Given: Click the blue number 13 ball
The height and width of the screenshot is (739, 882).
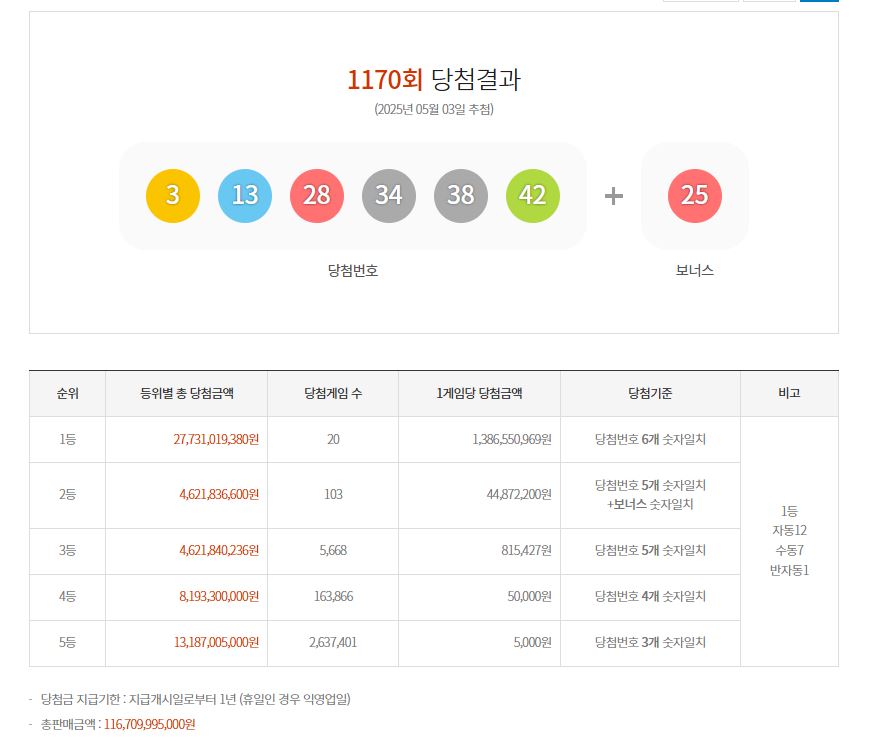Looking at the screenshot, I should (245, 196).
